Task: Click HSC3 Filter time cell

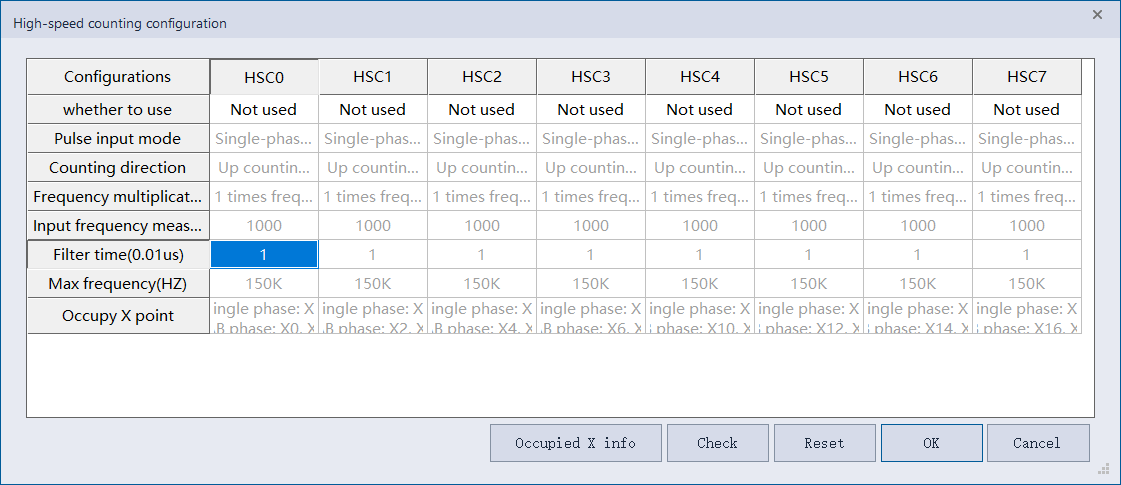Action: [x=591, y=255]
